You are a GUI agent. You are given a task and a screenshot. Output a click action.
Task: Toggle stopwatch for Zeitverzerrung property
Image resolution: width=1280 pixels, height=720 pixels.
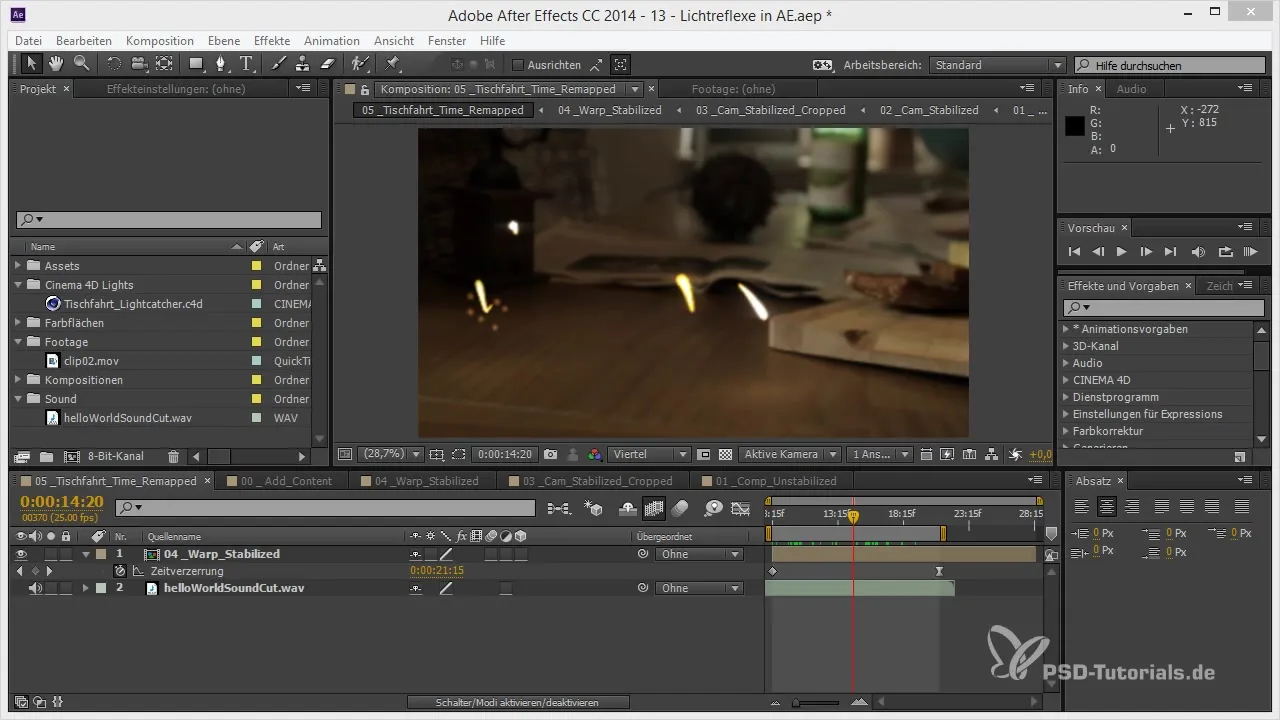point(120,571)
